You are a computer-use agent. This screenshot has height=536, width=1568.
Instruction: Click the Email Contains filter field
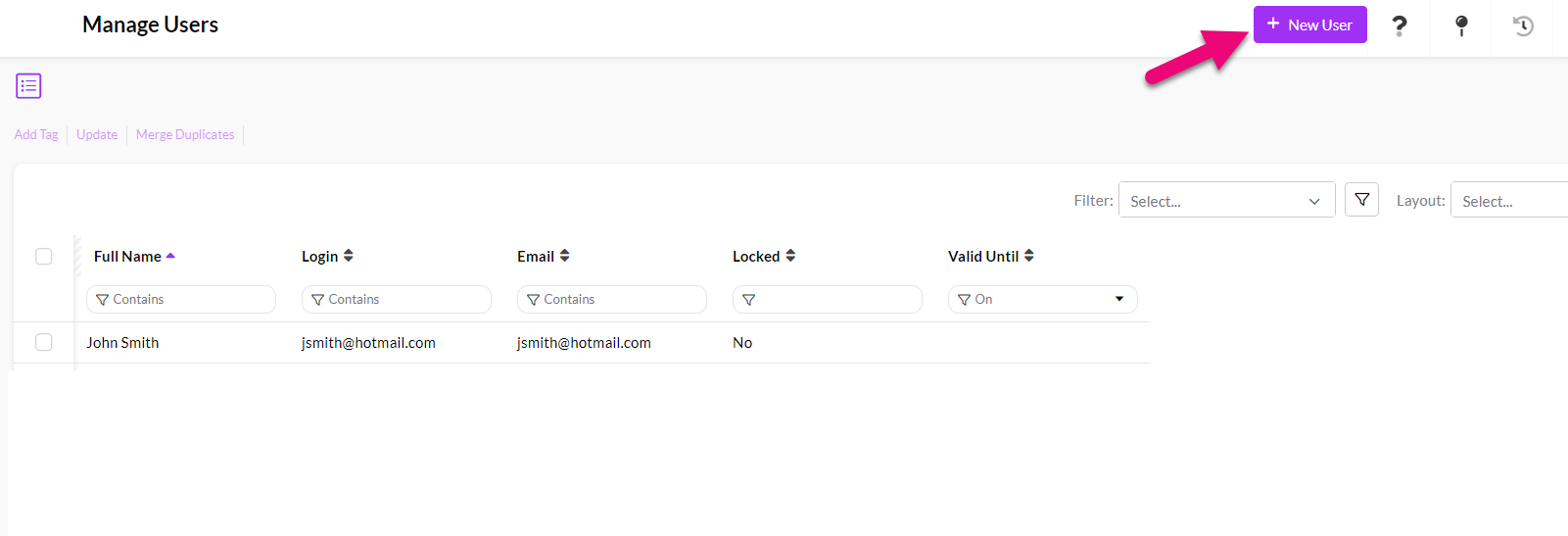tap(612, 299)
